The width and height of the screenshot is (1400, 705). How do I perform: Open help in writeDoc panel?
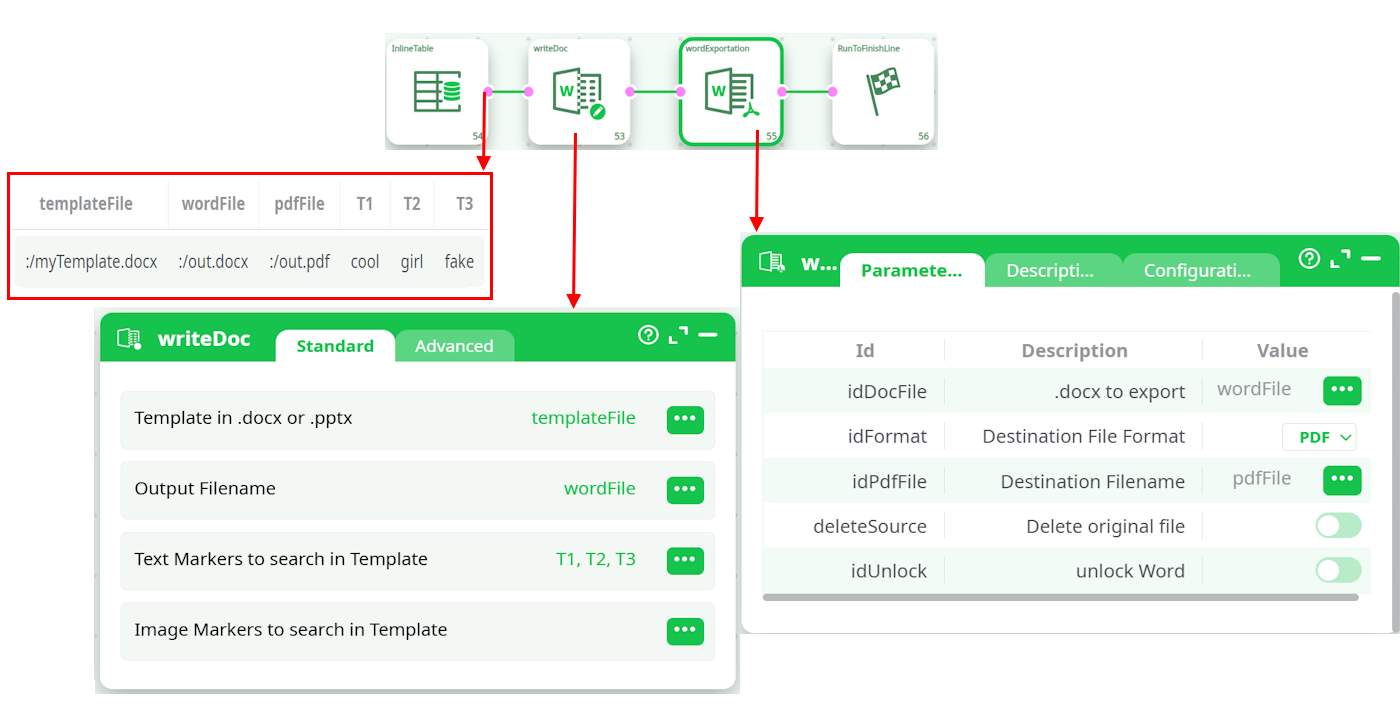click(x=648, y=335)
